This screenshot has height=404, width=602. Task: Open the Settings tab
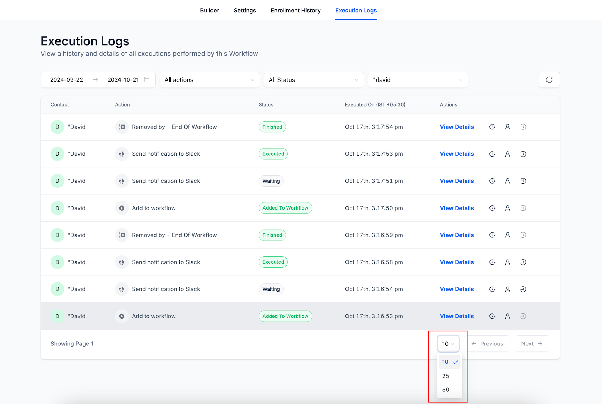tap(245, 10)
